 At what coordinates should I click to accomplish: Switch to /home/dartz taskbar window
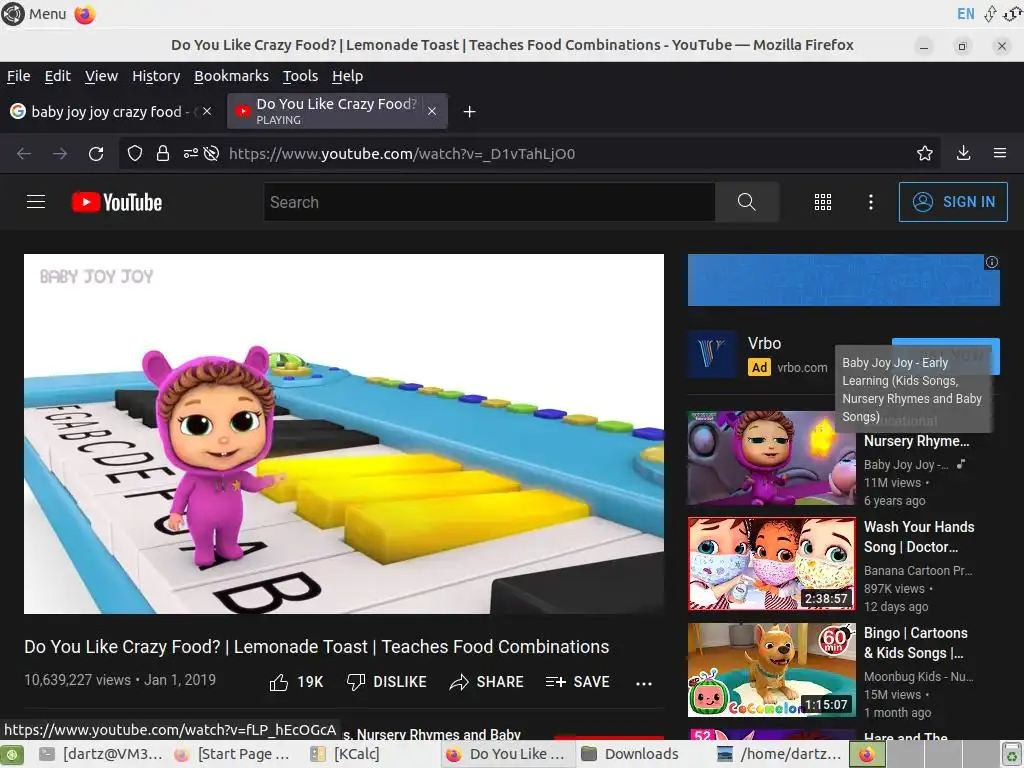coord(780,754)
